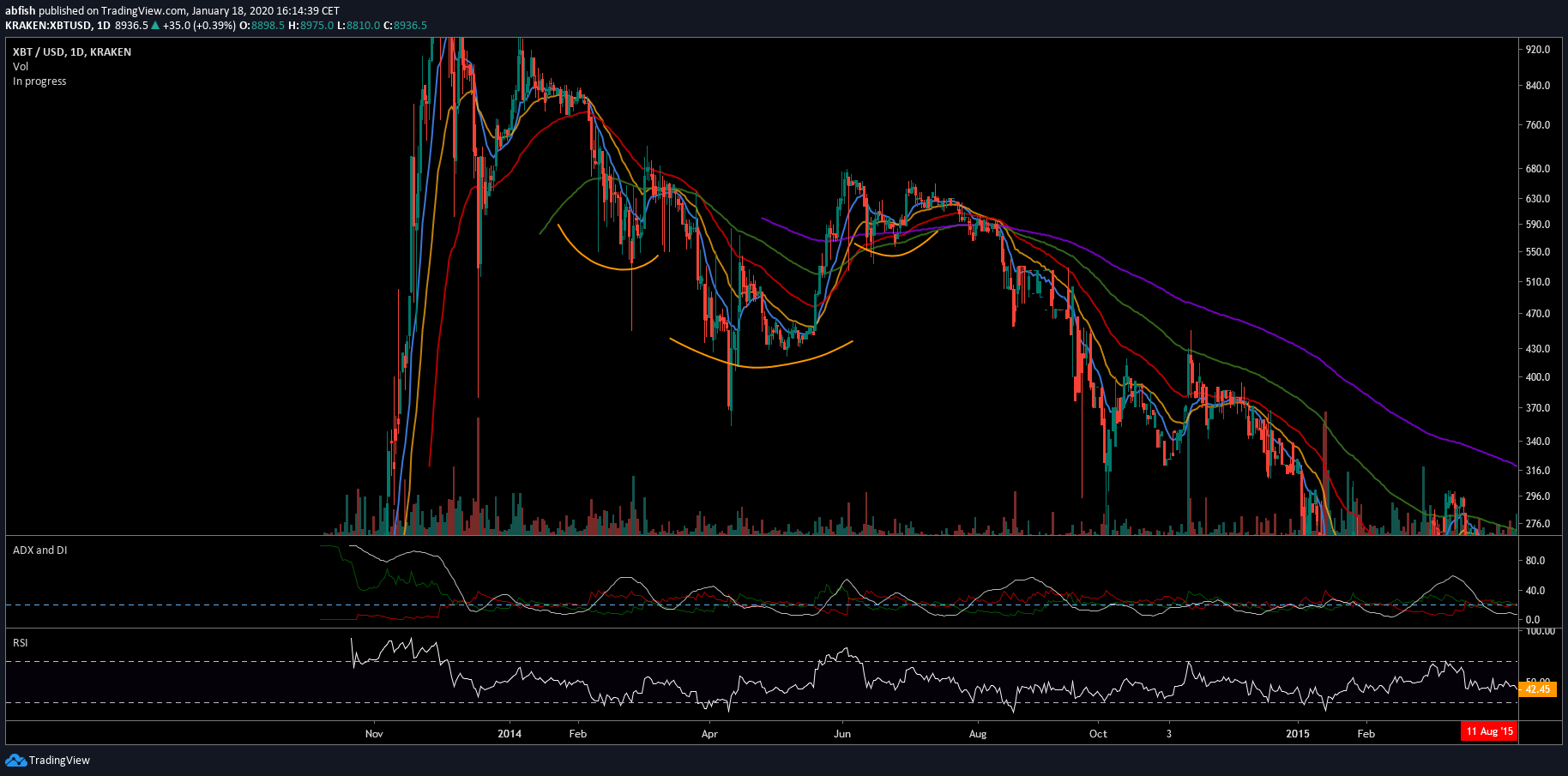1568x776 pixels.
Task: Click the +35.0 (+0.39%) change value
Action: pyautogui.click(x=199, y=26)
